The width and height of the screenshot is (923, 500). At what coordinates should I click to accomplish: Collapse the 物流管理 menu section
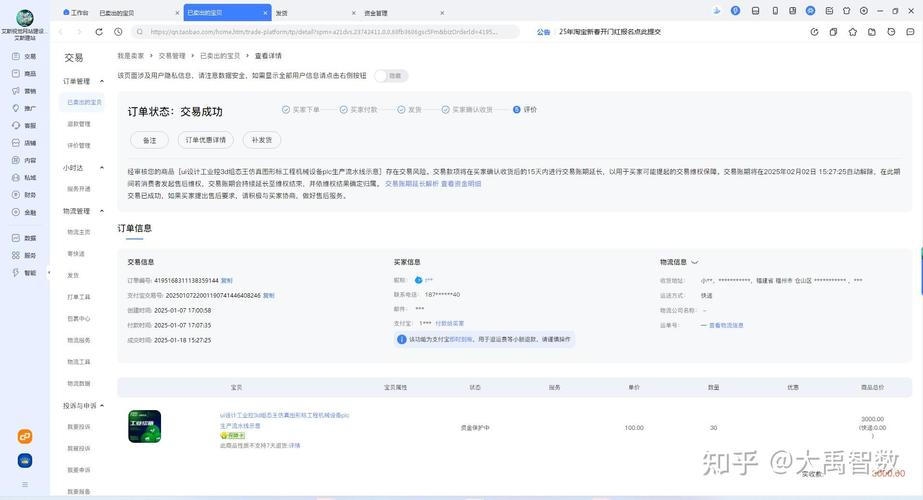[x=102, y=211]
